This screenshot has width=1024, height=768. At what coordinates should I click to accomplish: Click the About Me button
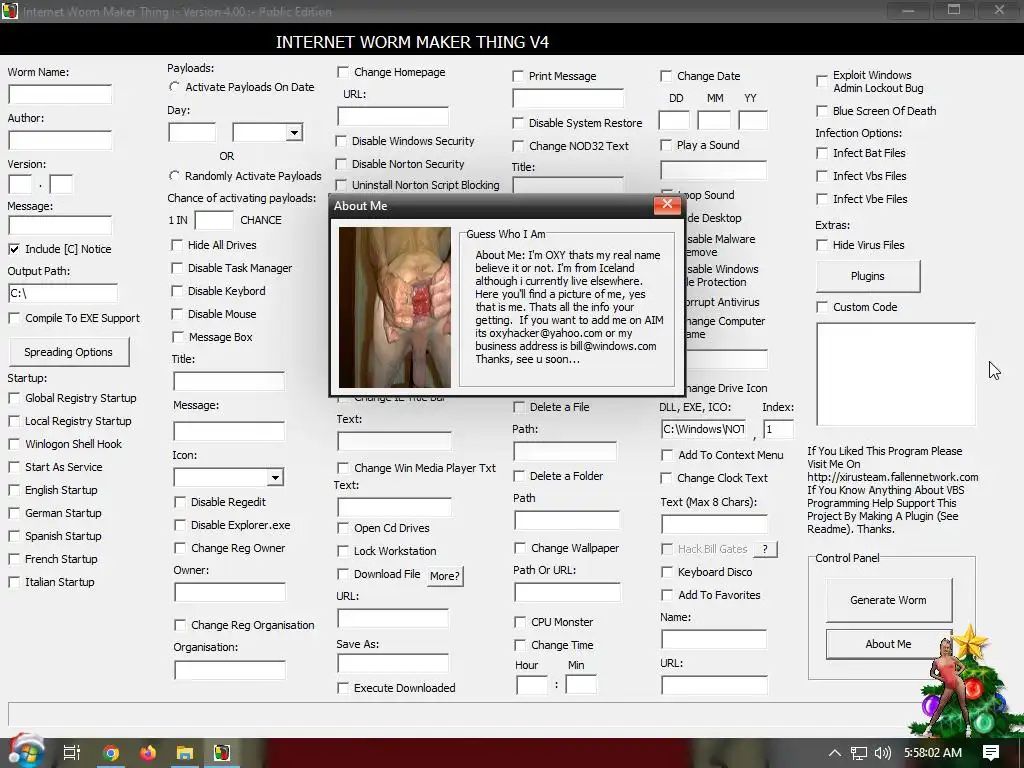(888, 644)
